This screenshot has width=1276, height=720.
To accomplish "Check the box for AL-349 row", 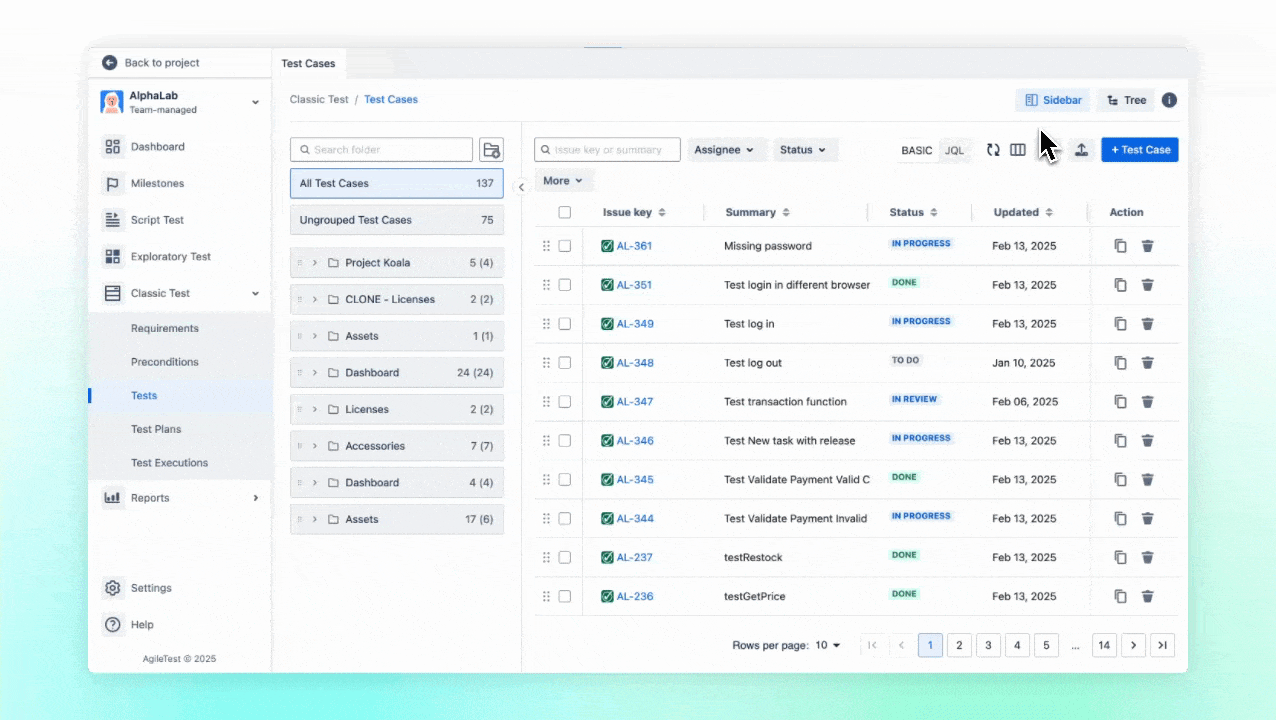I will [565, 324].
